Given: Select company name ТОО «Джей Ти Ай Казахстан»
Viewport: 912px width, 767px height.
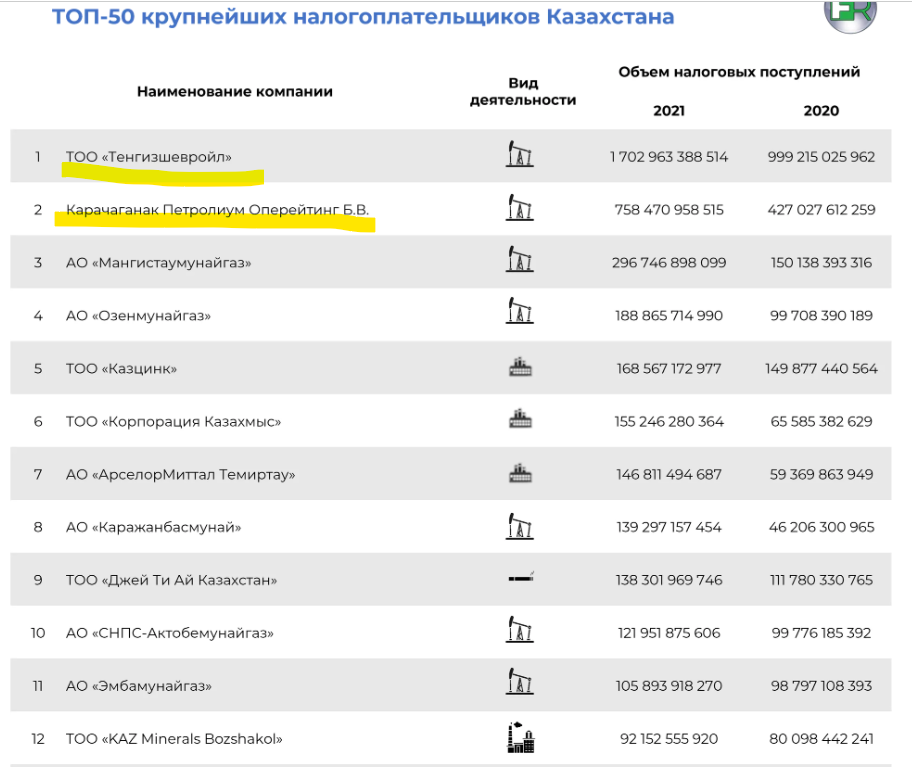Looking at the screenshot, I should point(172,580).
